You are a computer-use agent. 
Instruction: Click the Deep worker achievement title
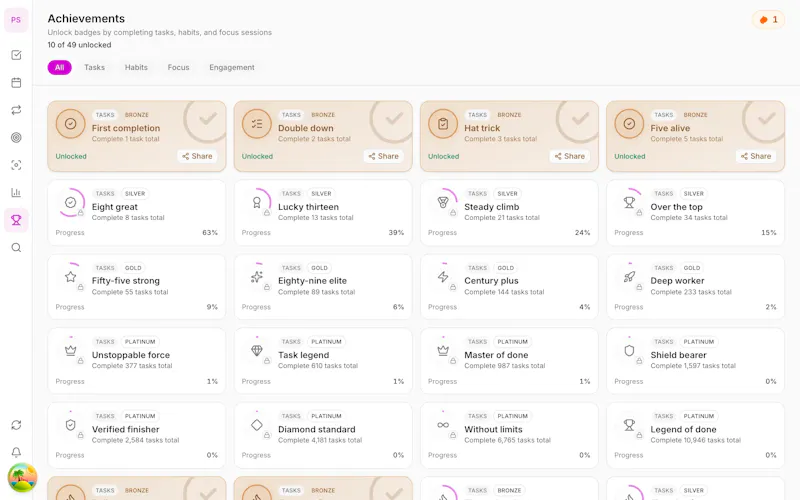pos(677,281)
